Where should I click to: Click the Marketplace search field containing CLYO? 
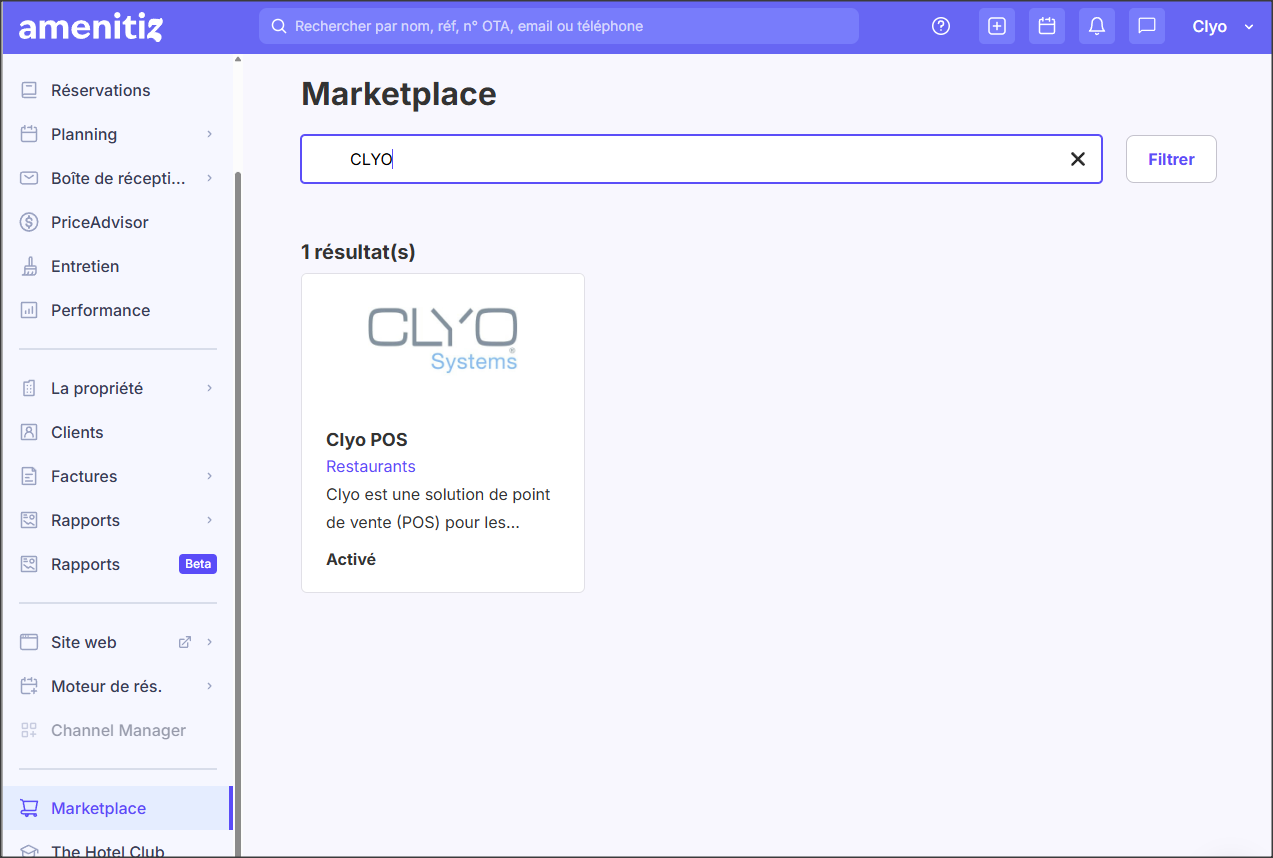[x=701, y=159]
